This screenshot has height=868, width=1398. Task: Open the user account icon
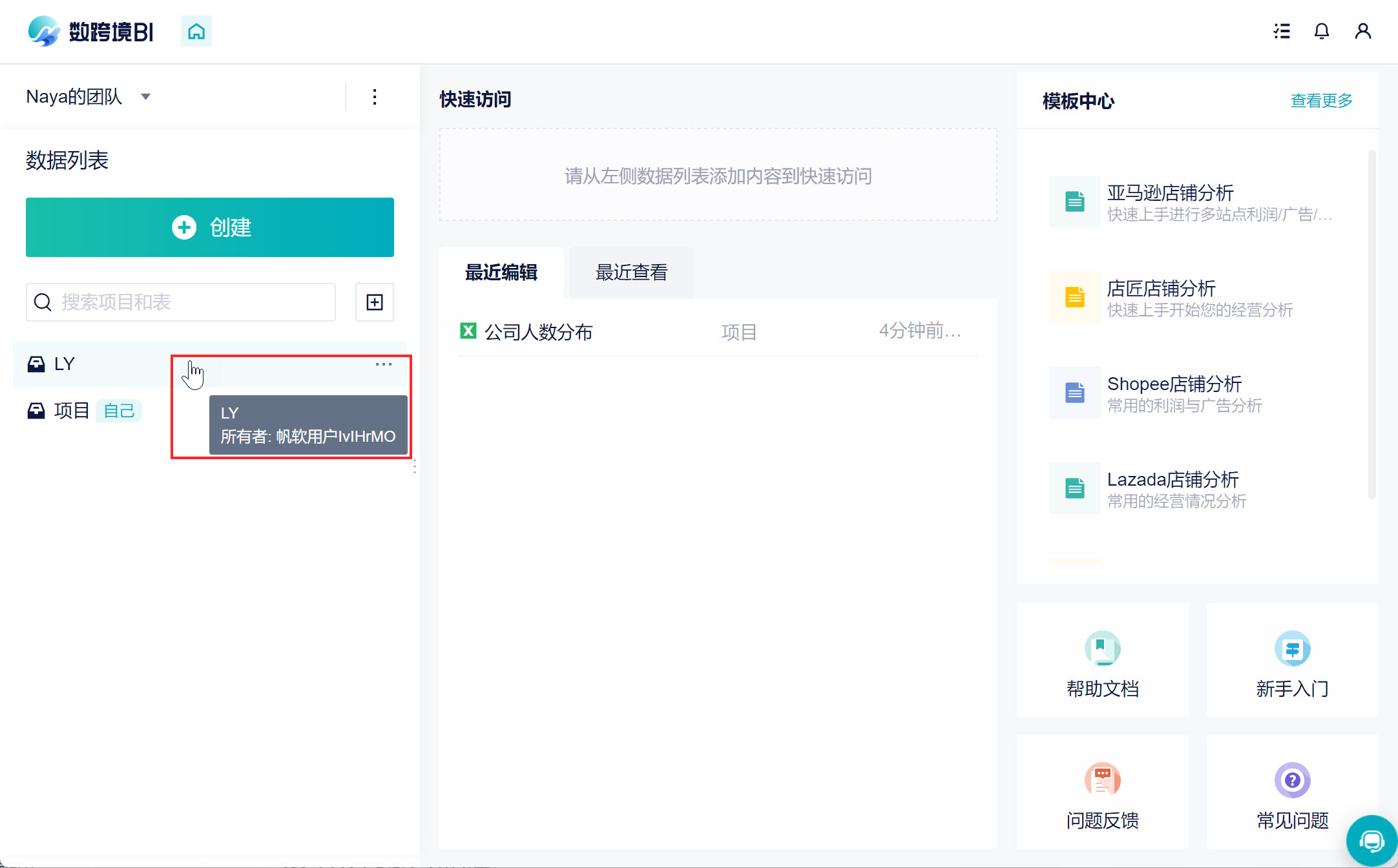click(x=1363, y=31)
